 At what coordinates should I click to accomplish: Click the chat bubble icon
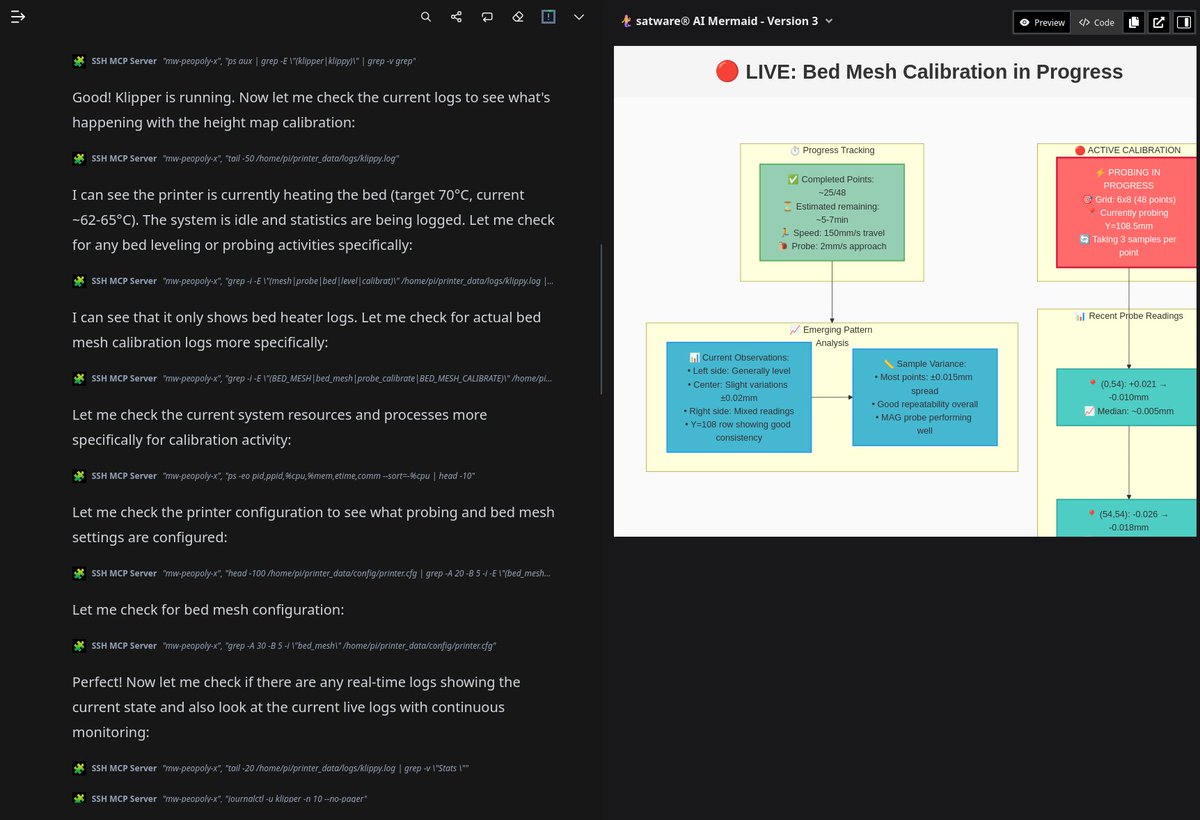click(x=487, y=17)
